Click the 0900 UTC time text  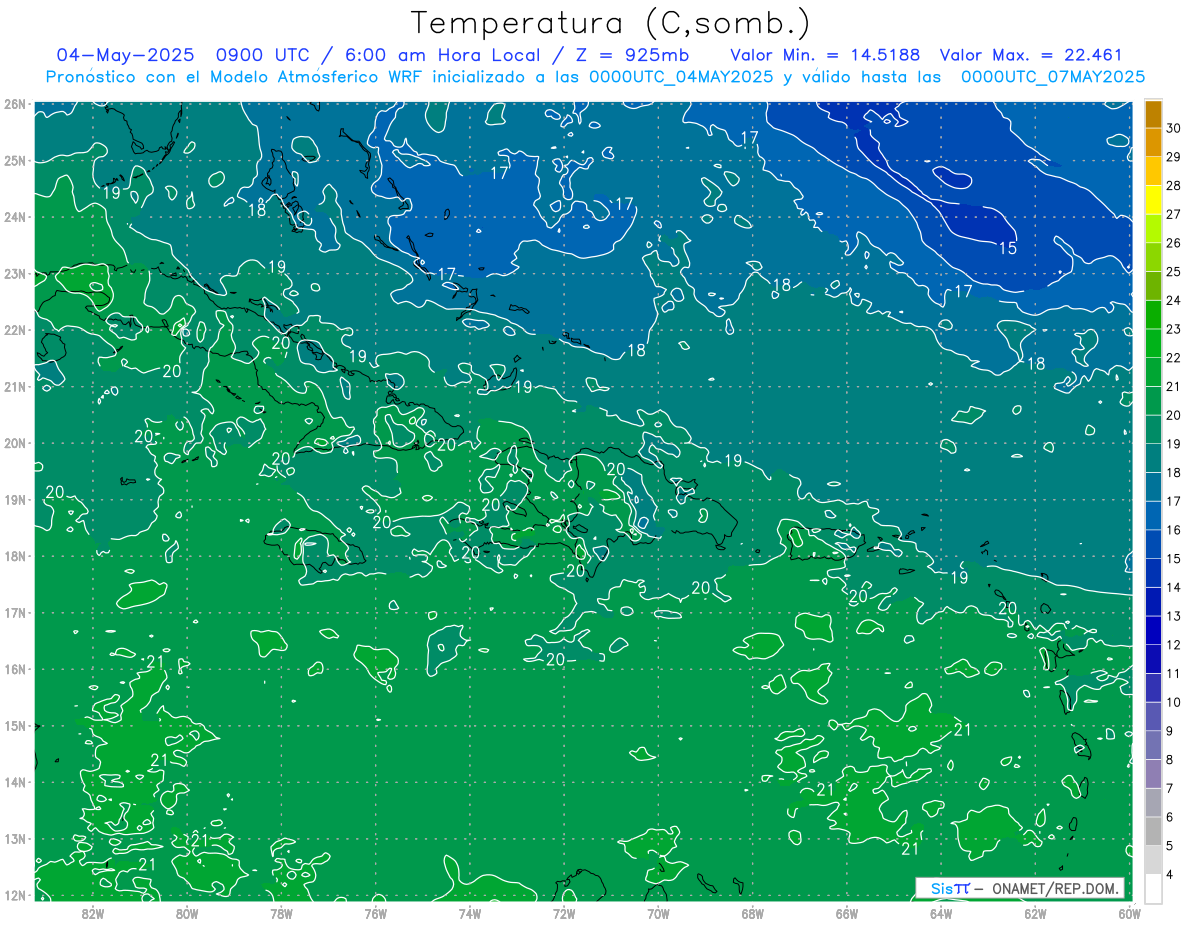[264, 55]
